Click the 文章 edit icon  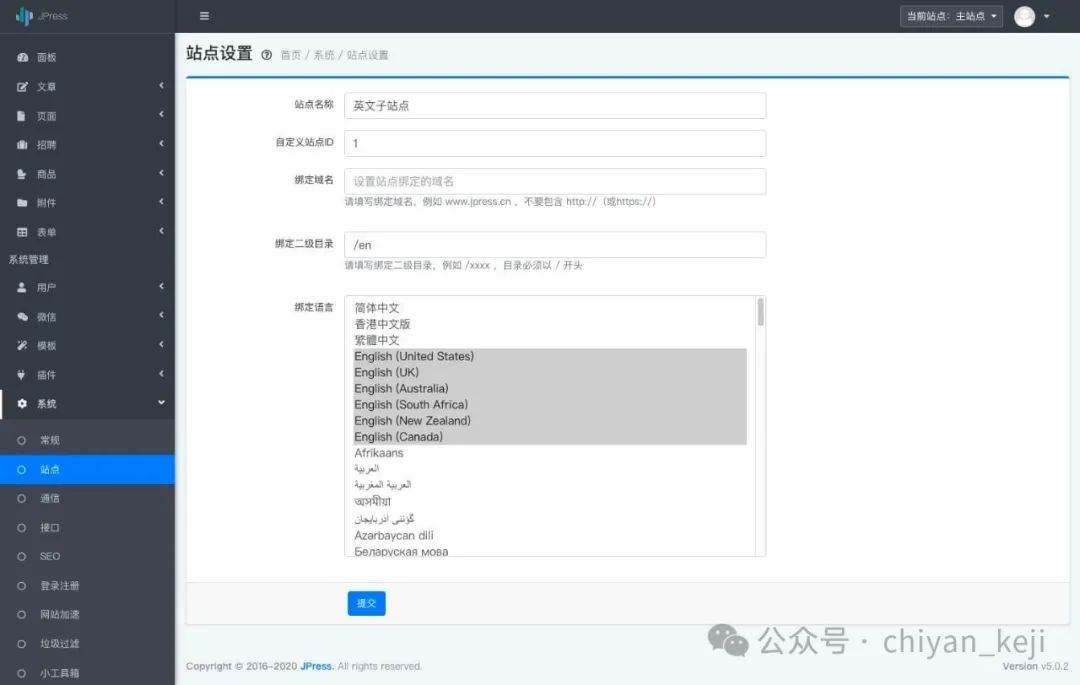[x=22, y=87]
